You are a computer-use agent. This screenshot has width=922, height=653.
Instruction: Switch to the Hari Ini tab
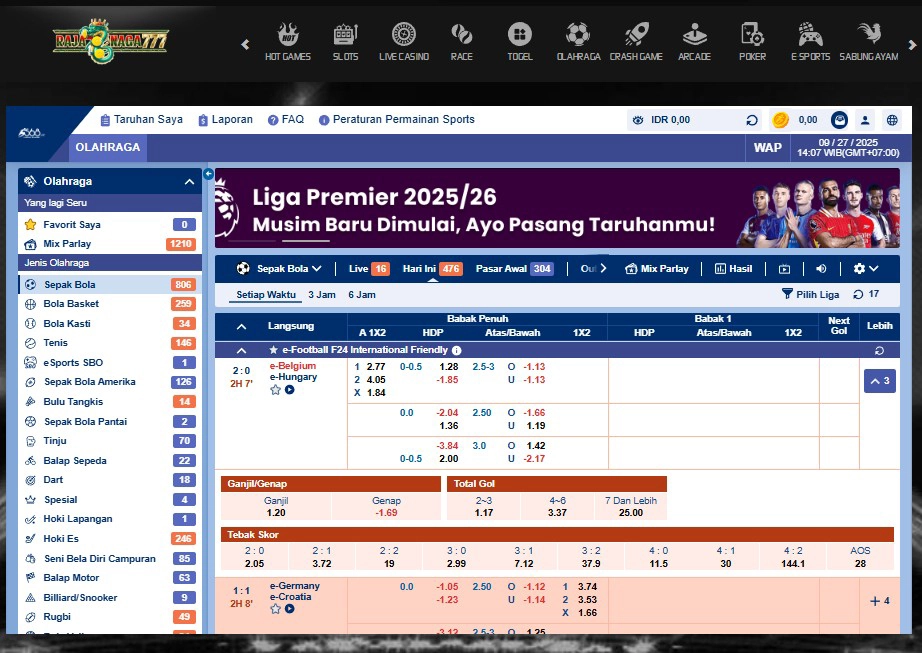click(432, 269)
